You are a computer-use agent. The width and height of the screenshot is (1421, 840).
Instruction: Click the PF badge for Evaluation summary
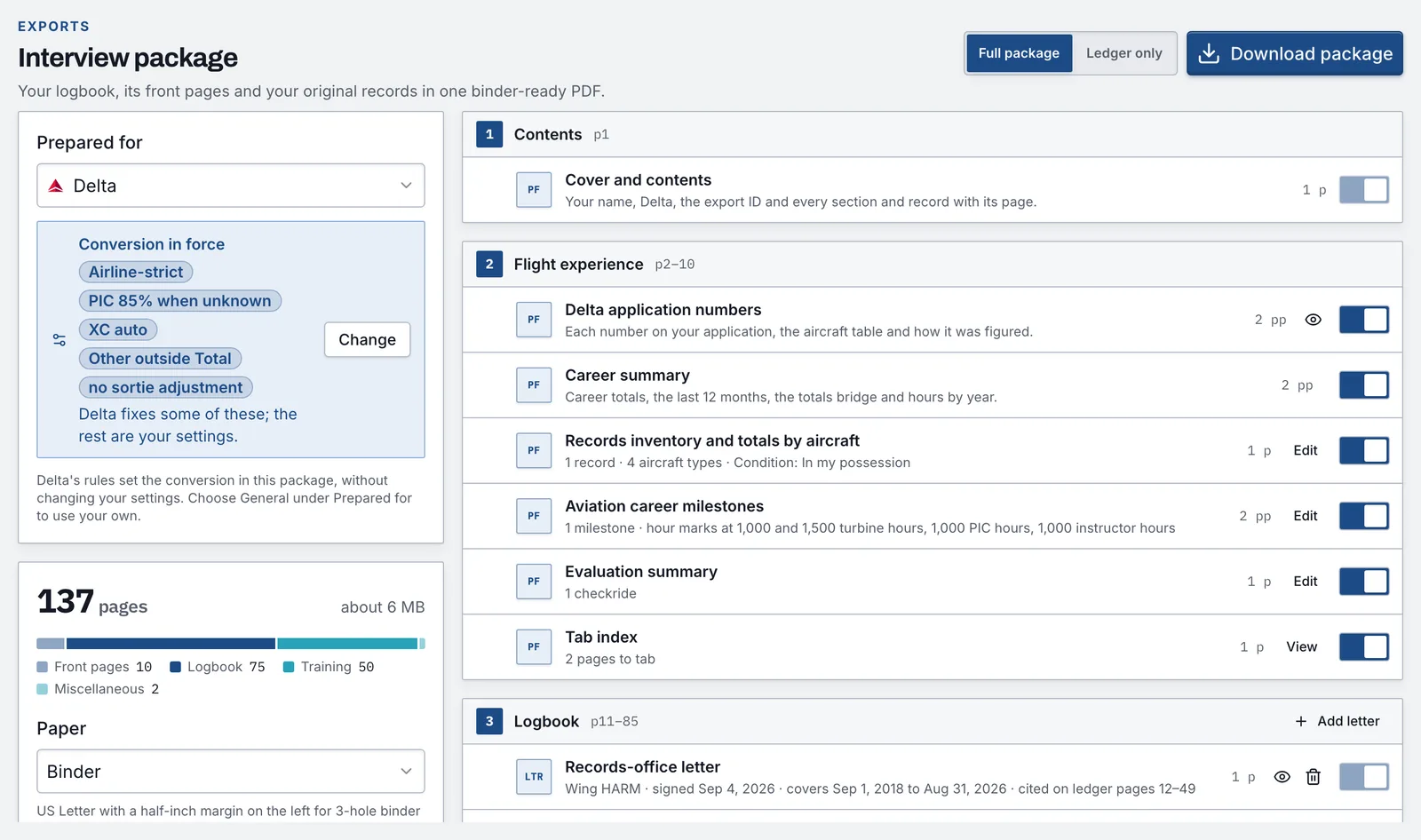(534, 581)
